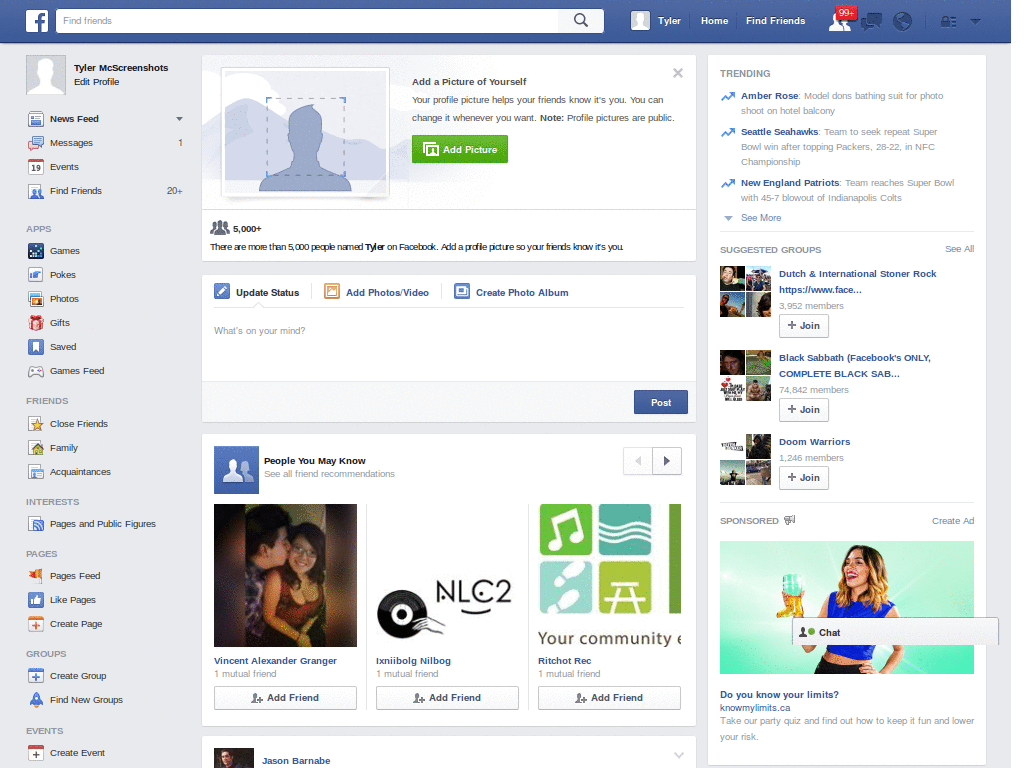
Task: Open the notifications globe icon
Action: point(903,22)
